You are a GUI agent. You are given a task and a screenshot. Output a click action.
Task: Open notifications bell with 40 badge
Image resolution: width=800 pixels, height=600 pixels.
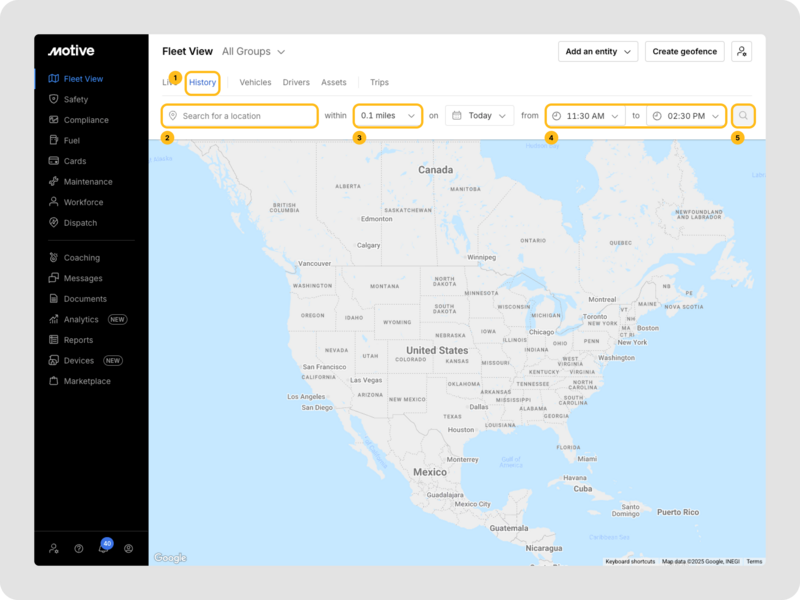point(103,548)
